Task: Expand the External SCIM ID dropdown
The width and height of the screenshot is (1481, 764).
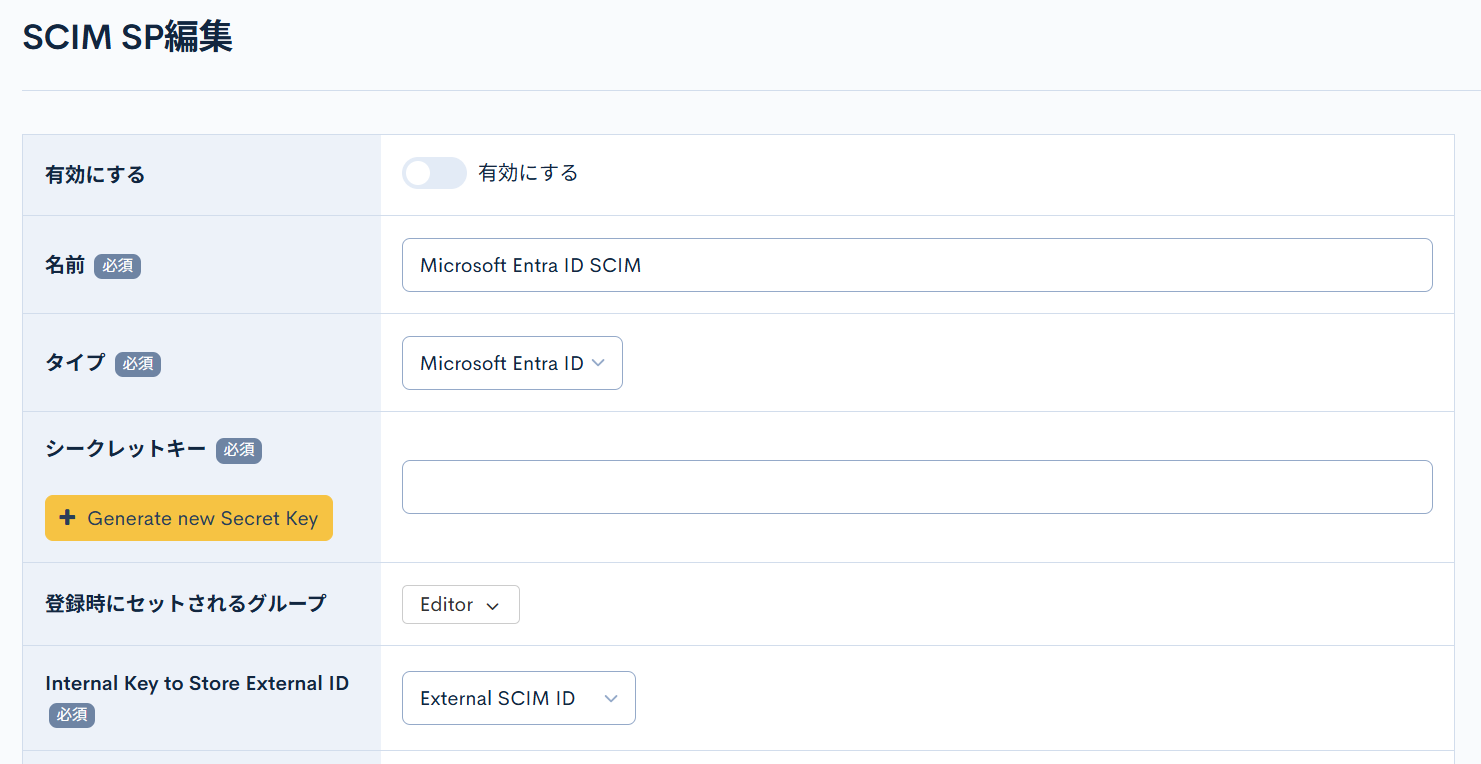Action: click(517, 698)
